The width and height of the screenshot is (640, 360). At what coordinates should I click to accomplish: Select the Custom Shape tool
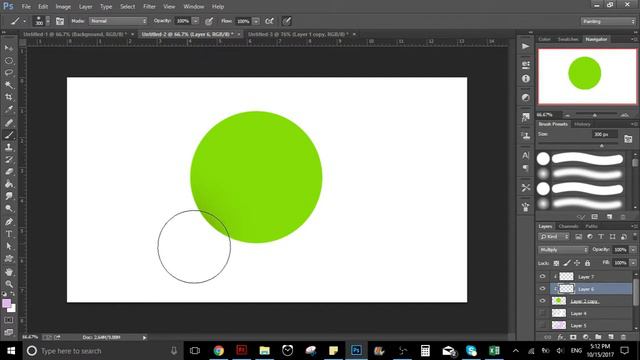click(x=9, y=259)
